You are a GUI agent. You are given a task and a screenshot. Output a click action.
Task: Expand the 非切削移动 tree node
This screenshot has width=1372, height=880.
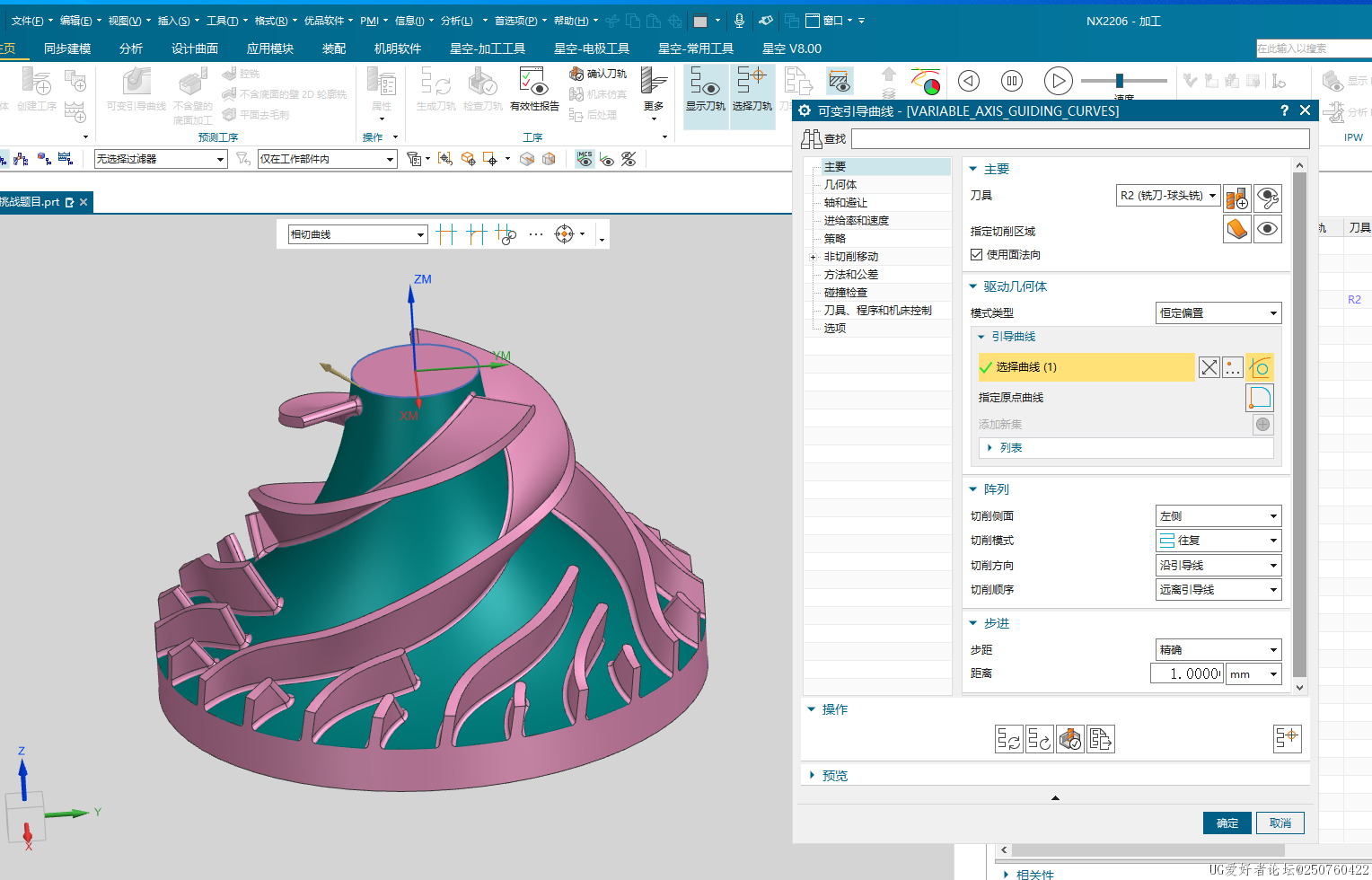coord(813,257)
